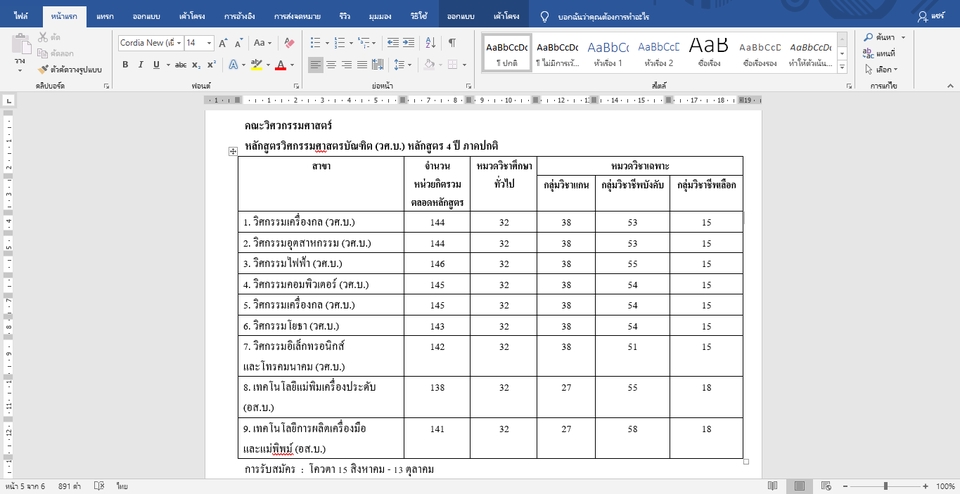Click table move handle icon

[x=233, y=151]
